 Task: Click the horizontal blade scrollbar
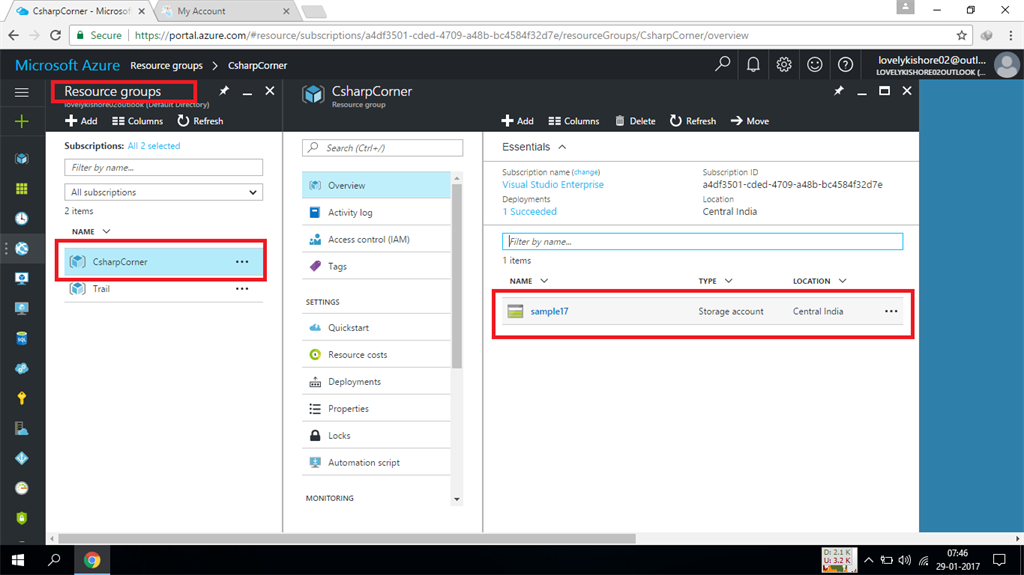(x=347, y=539)
